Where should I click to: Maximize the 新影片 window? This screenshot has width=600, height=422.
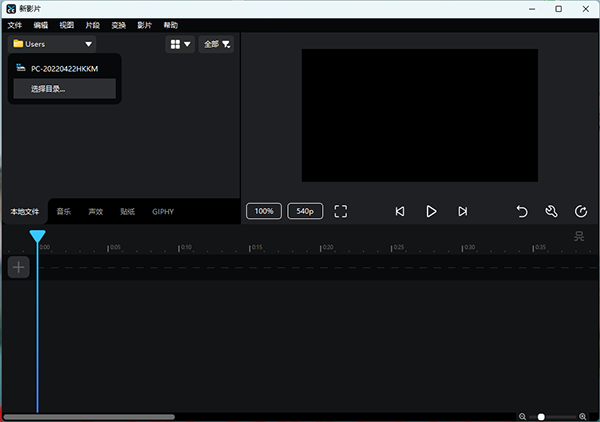click(x=559, y=9)
